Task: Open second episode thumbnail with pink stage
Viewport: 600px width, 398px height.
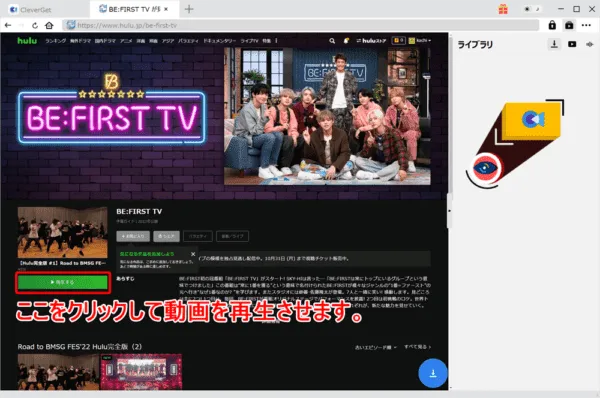Action: [x=141, y=372]
